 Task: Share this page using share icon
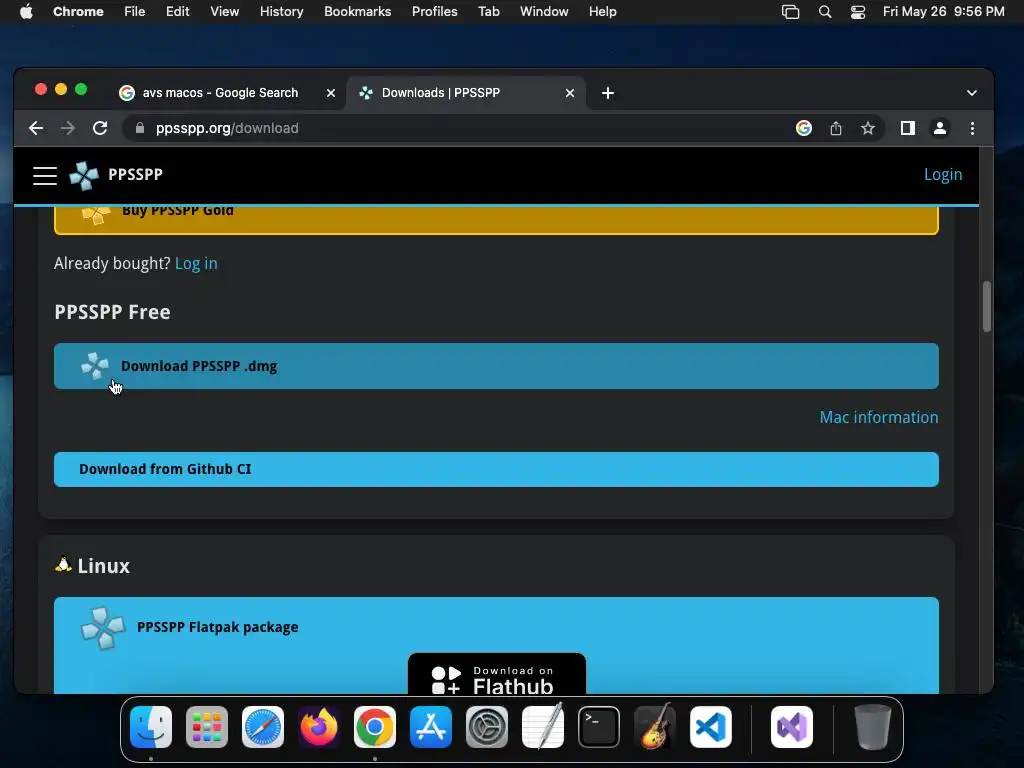pyautogui.click(x=836, y=128)
